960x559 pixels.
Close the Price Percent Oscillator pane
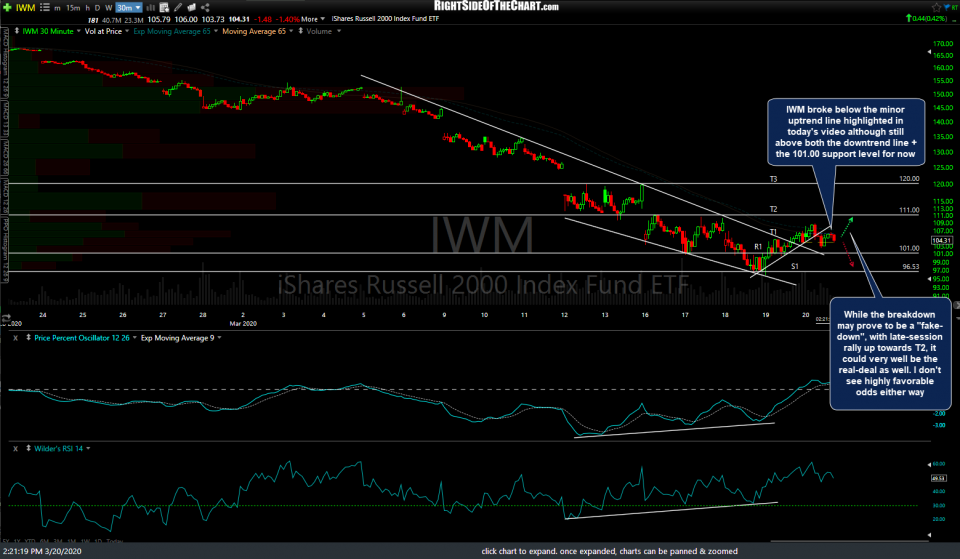click(15, 337)
